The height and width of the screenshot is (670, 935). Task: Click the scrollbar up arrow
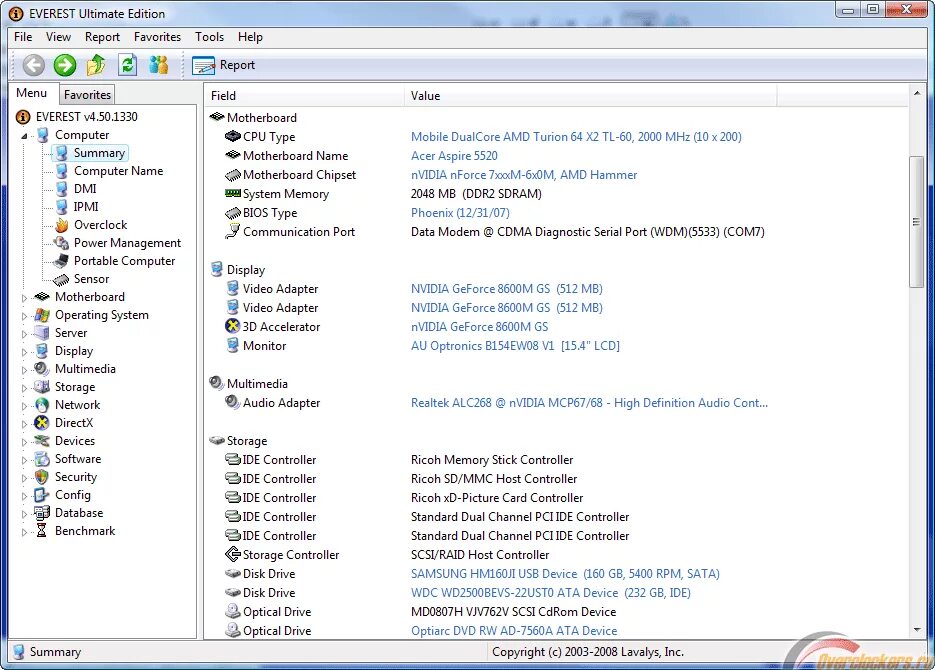coord(917,93)
